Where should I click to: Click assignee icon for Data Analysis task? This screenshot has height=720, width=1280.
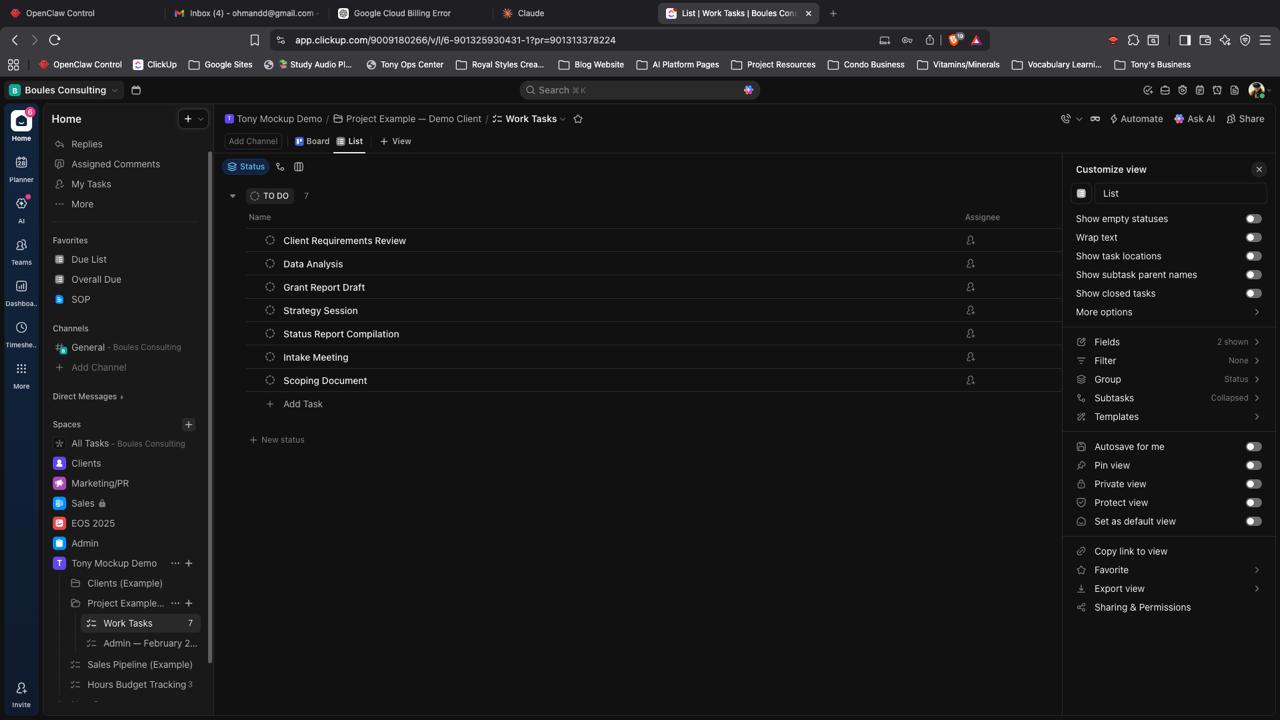[970, 264]
